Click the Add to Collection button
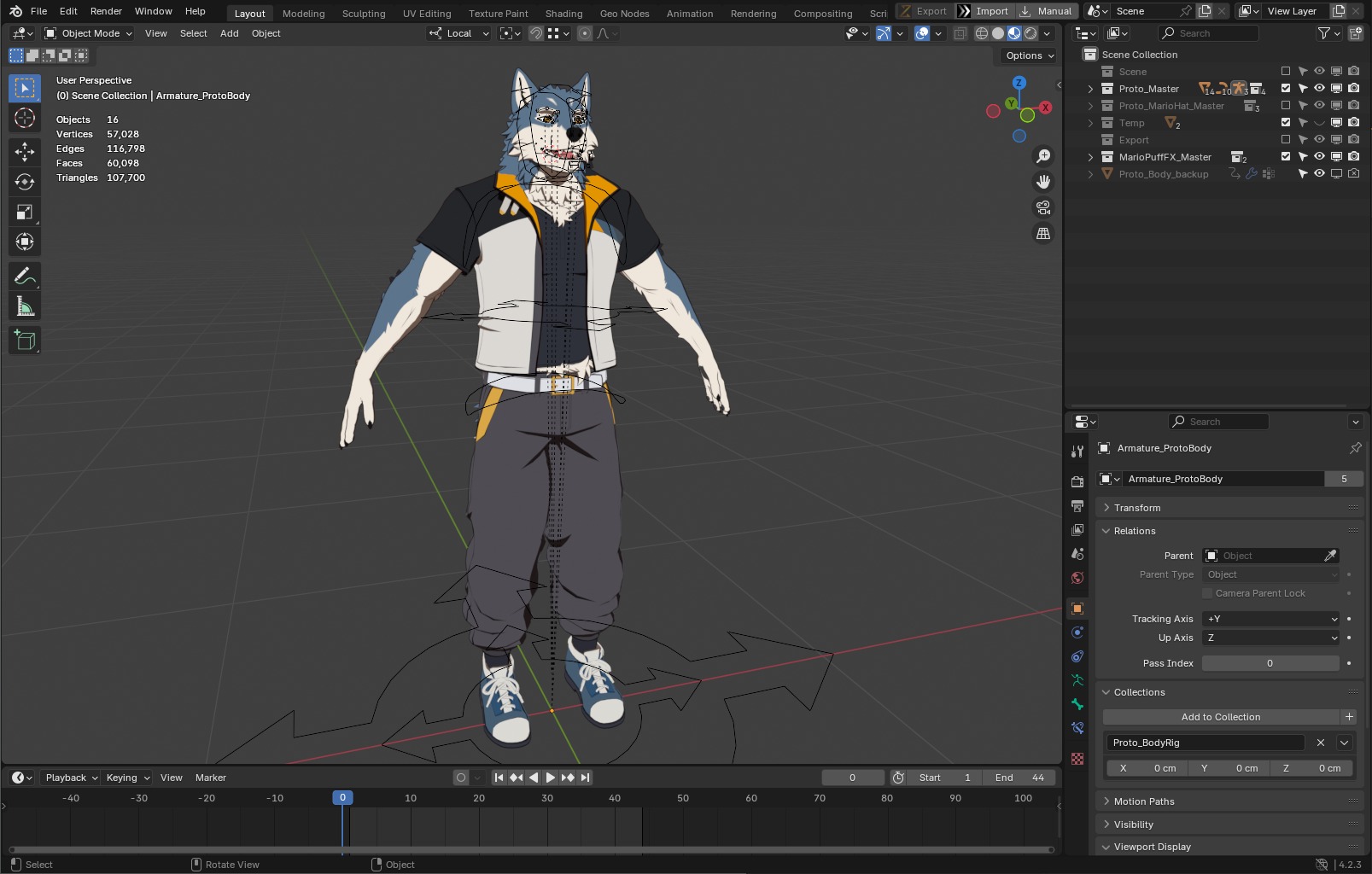Image resolution: width=1372 pixels, height=874 pixels. pyautogui.click(x=1220, y=717)
